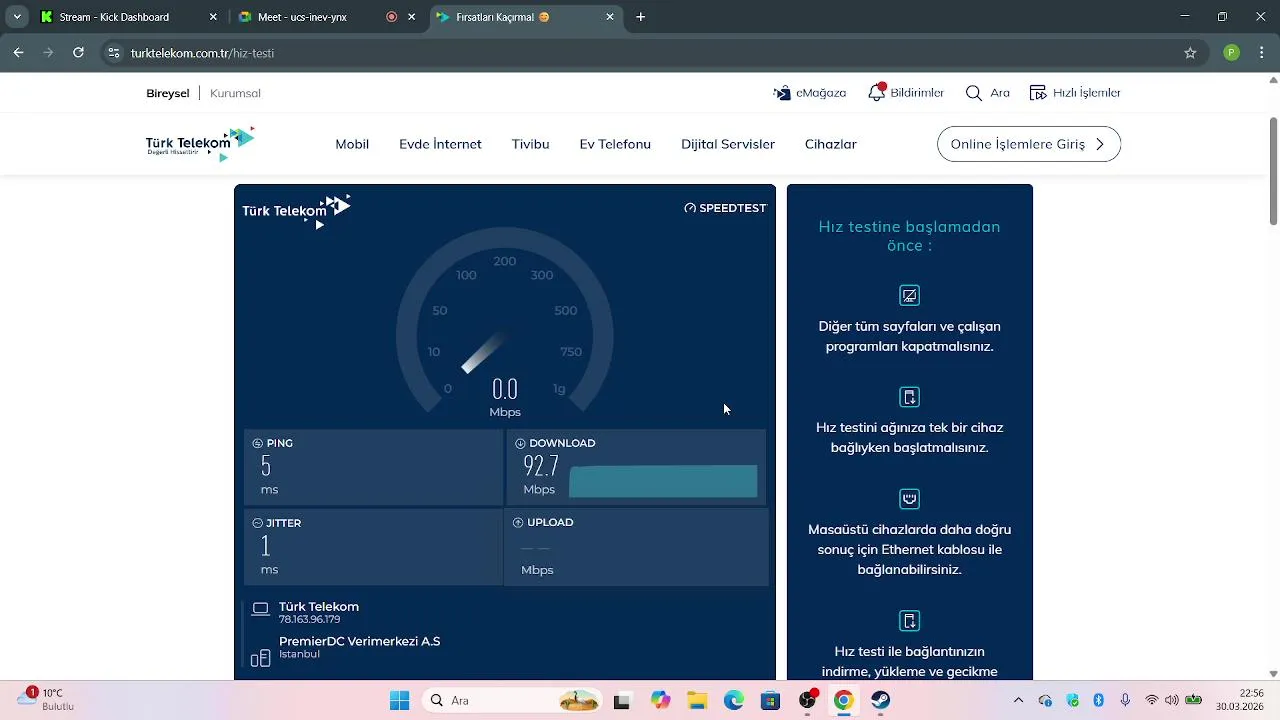Switch to Stream - Kick Dashboard tab
The height and width of the screenshot is (720, 1280).
(x=128, y=17)
